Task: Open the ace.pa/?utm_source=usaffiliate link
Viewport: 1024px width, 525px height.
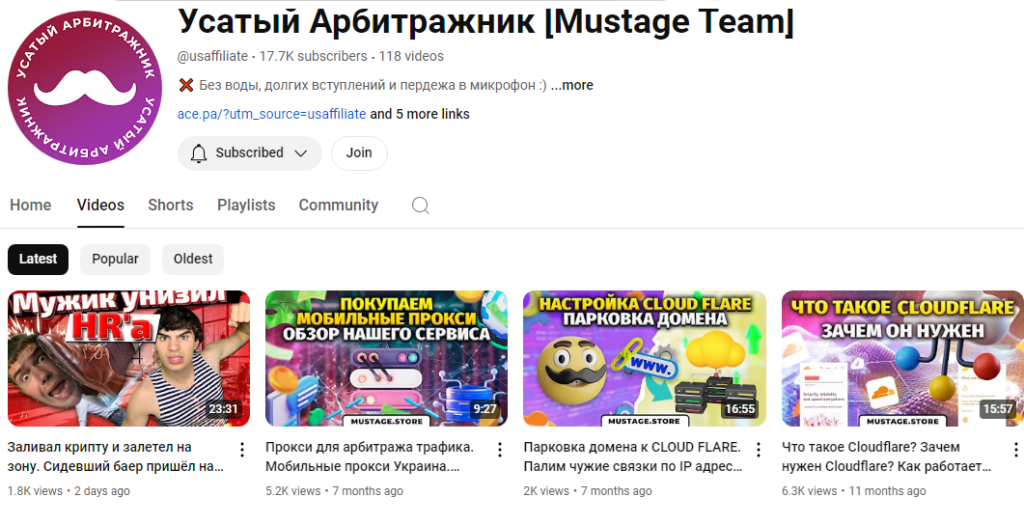Action: (x=272, y=114)
